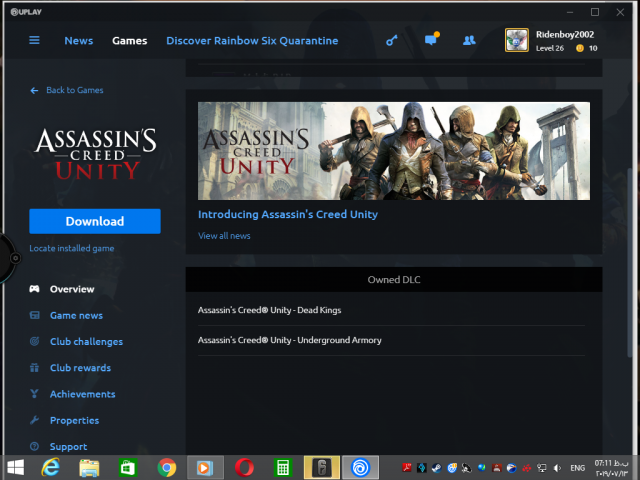Open the chat messages icon
640x480 pixels.
(431, 39)
